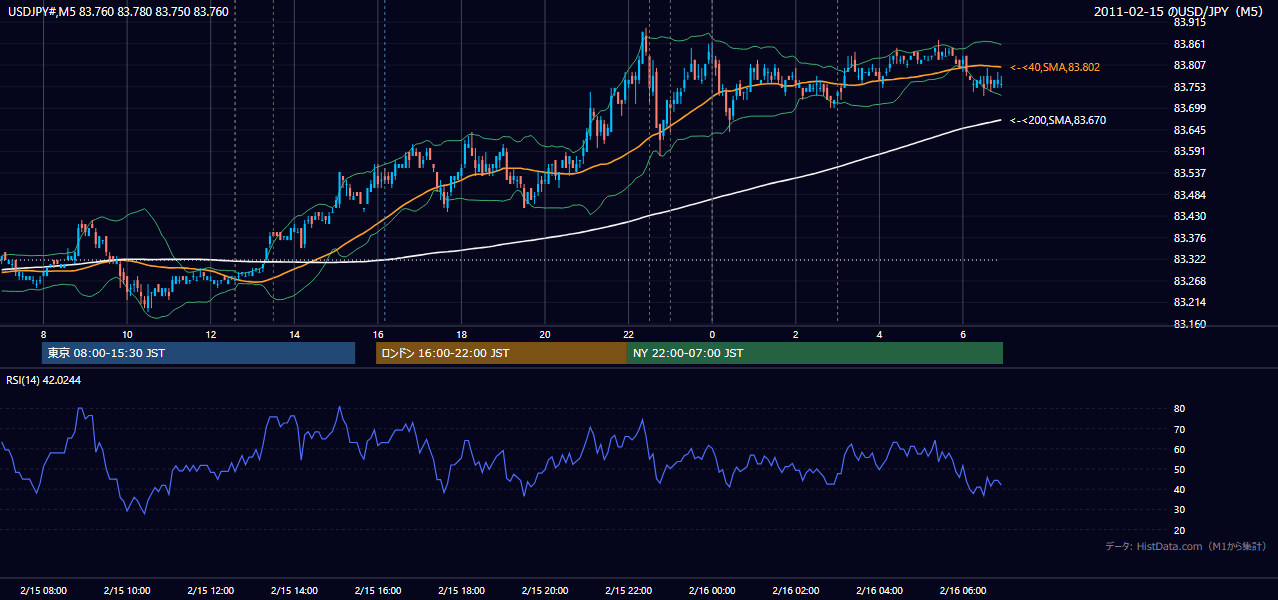The width and height of the screenshot is (1278, 600).
Task: Click price level 83.160 on price axis
Action: tap(1190, 324)
